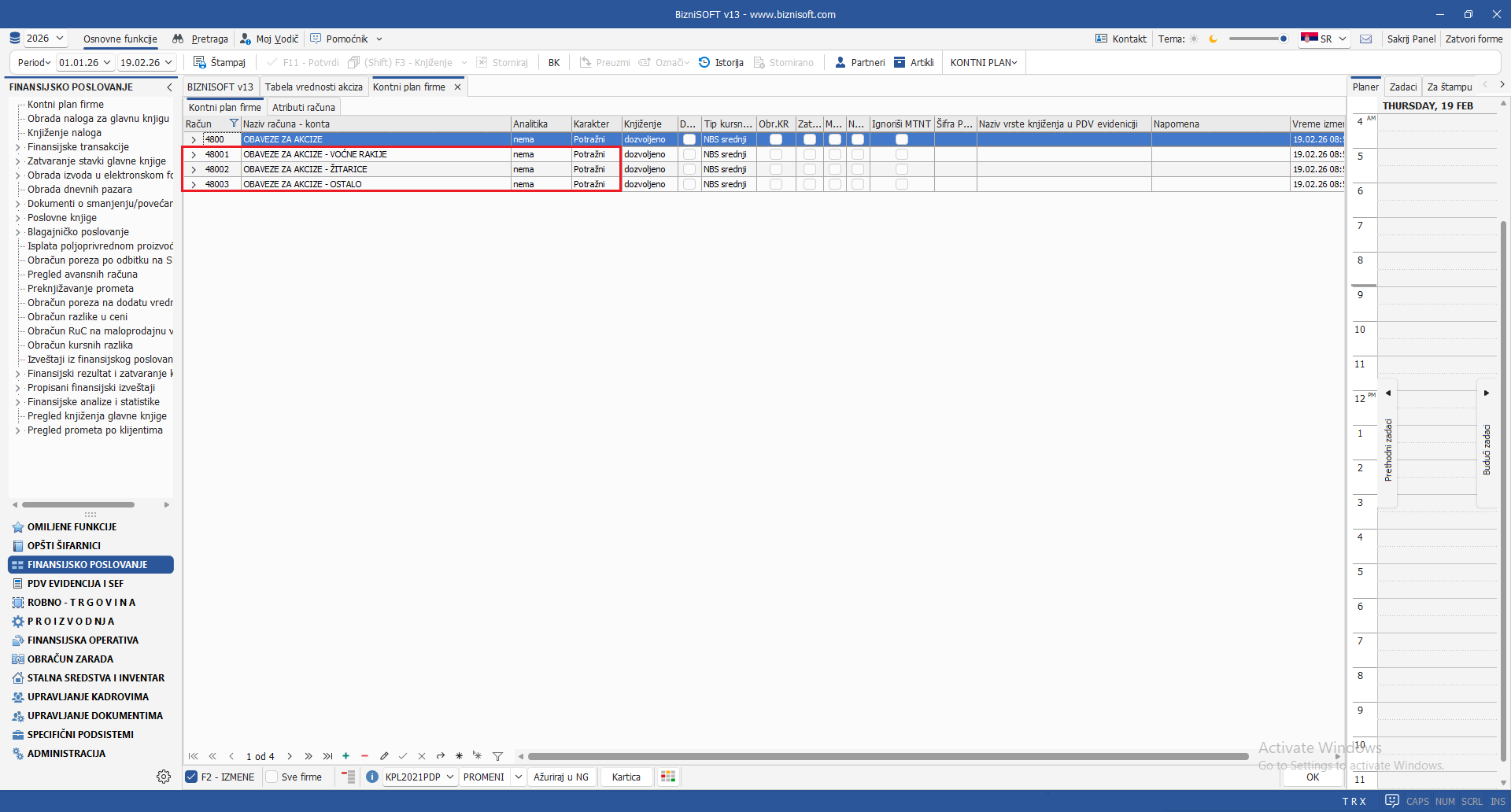Adjust the theme brightness slider

[x=1258, y=39]
